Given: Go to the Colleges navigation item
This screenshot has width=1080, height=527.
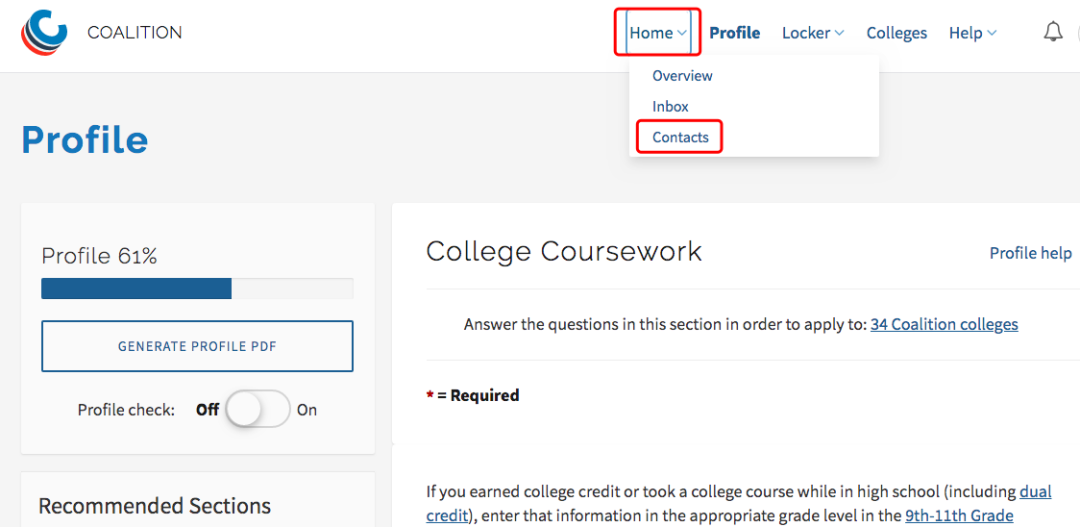Looking at the screenshot, I should coord(897,32).
